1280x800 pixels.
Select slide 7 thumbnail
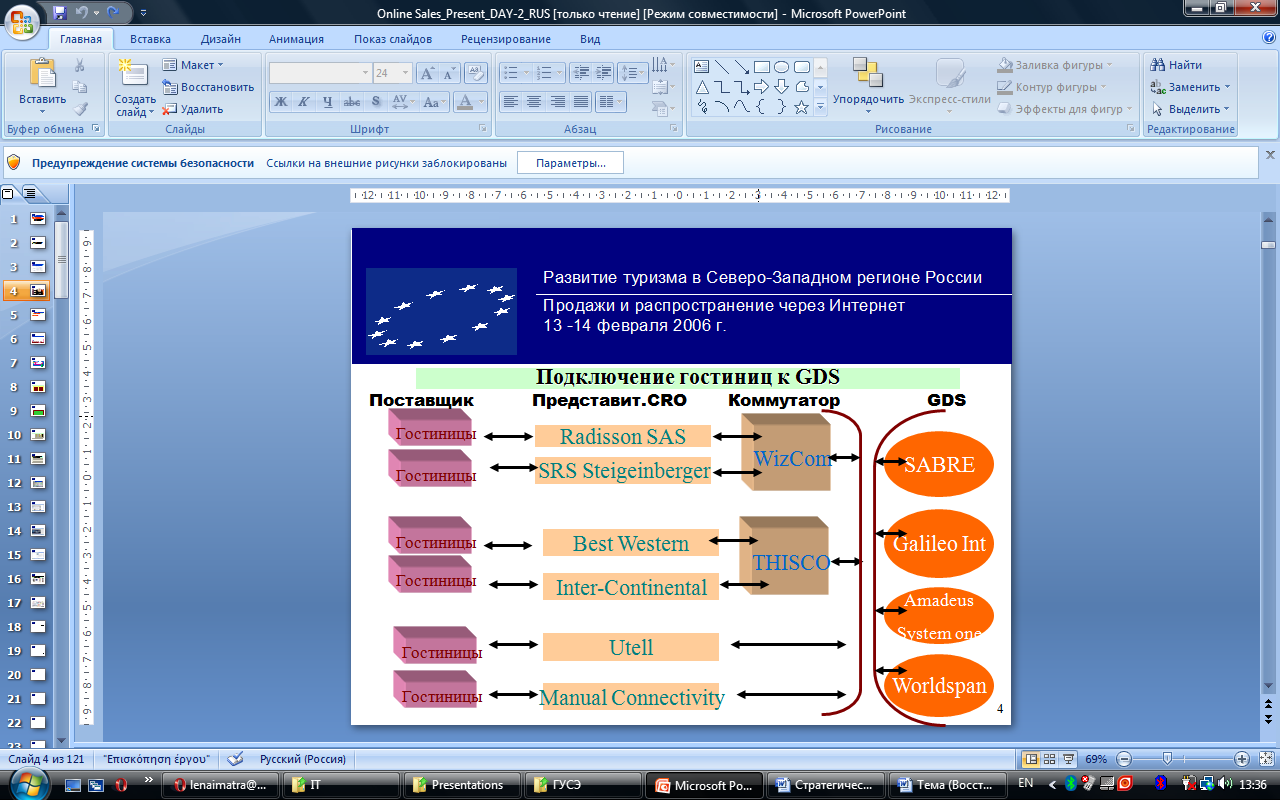(x=38, y=363)
